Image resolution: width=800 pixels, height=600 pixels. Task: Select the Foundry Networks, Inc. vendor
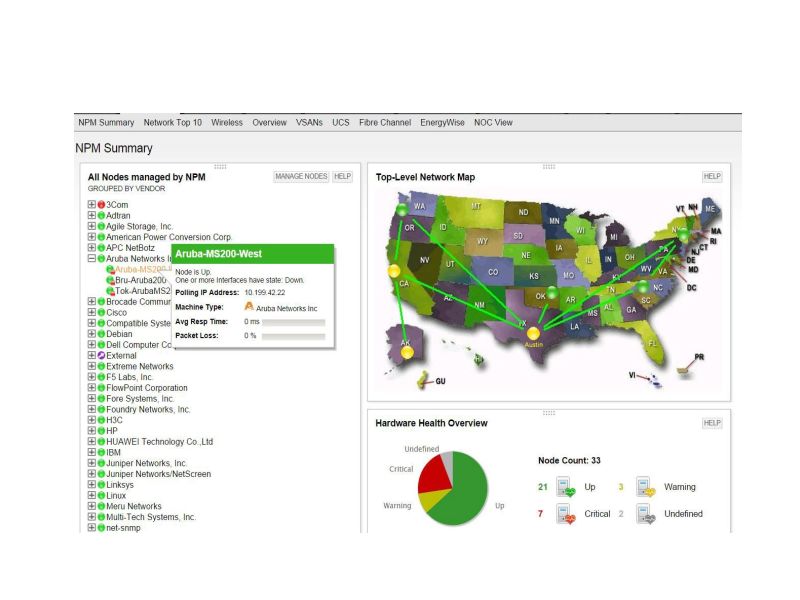coord(148,409)
